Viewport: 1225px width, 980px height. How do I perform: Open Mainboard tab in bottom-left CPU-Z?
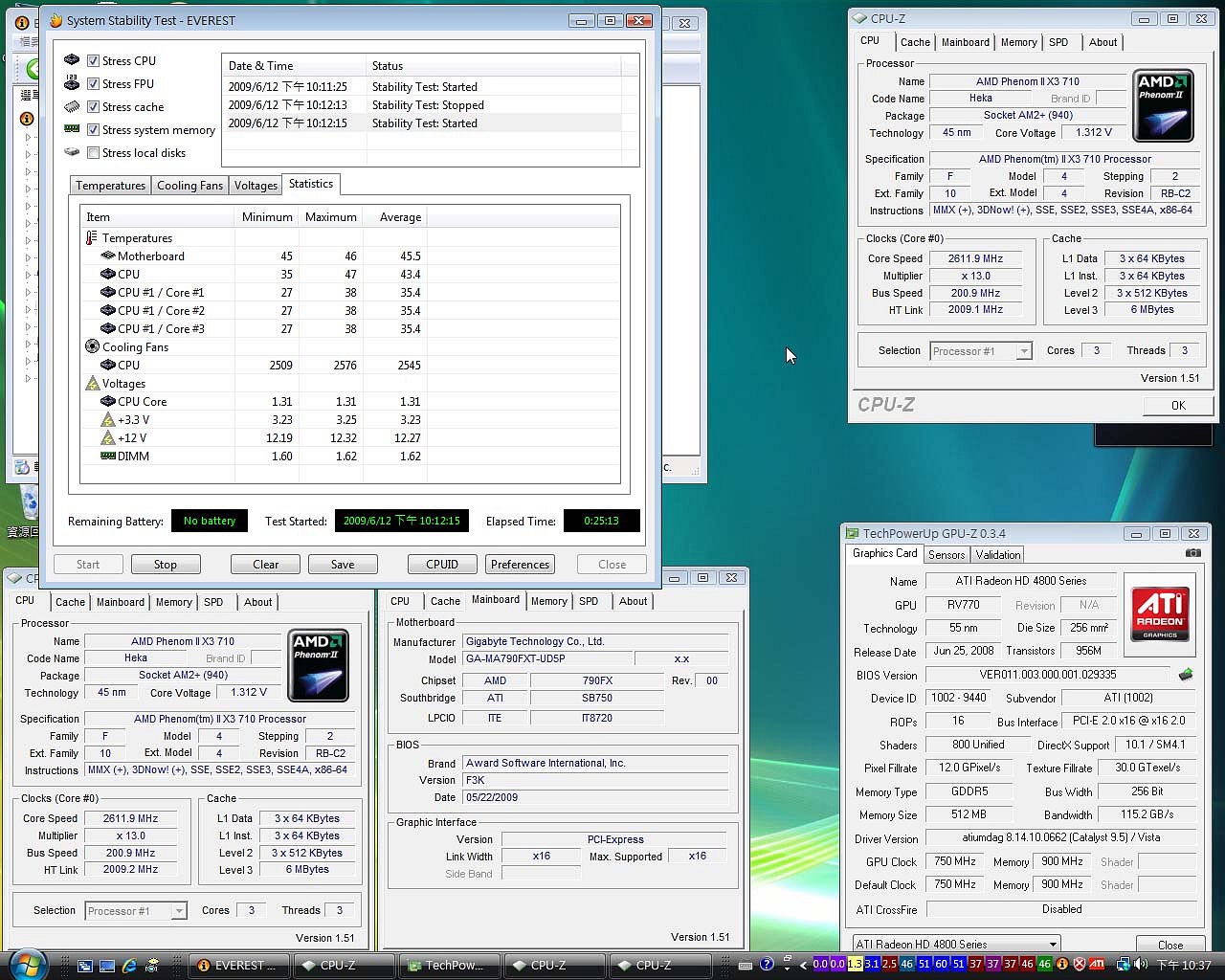[x=121, y=602]
